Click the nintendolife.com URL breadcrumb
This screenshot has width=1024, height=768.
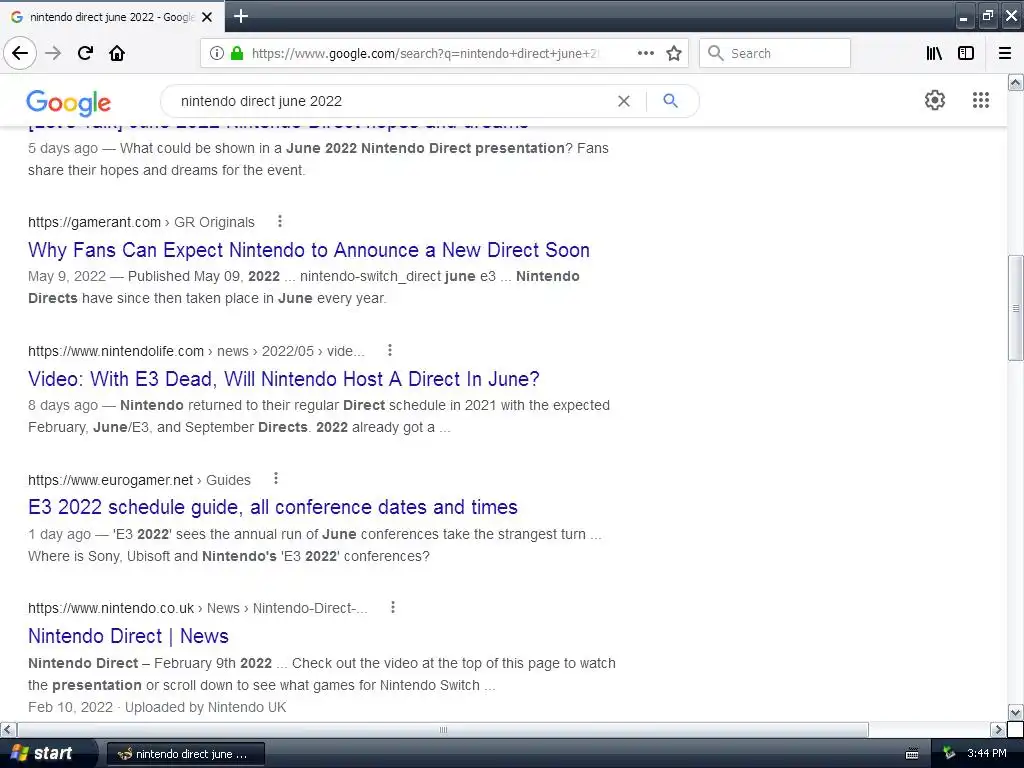196,351
